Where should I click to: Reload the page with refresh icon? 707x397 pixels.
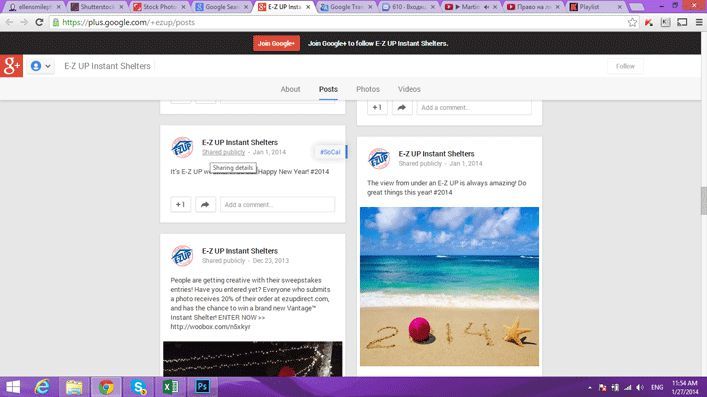[x=39, y=22]
